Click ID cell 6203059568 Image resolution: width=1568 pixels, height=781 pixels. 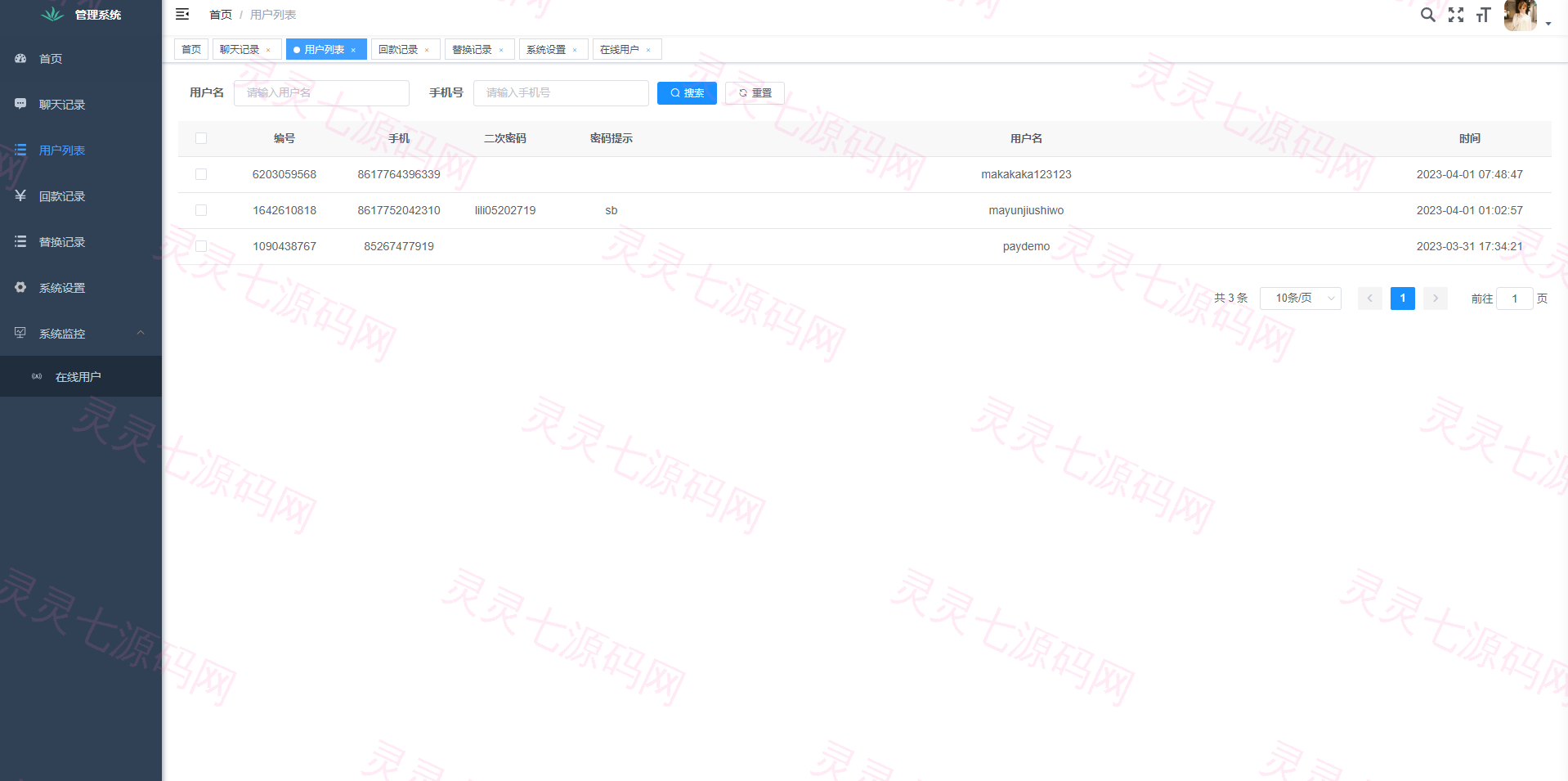click(x=284, y=174)
